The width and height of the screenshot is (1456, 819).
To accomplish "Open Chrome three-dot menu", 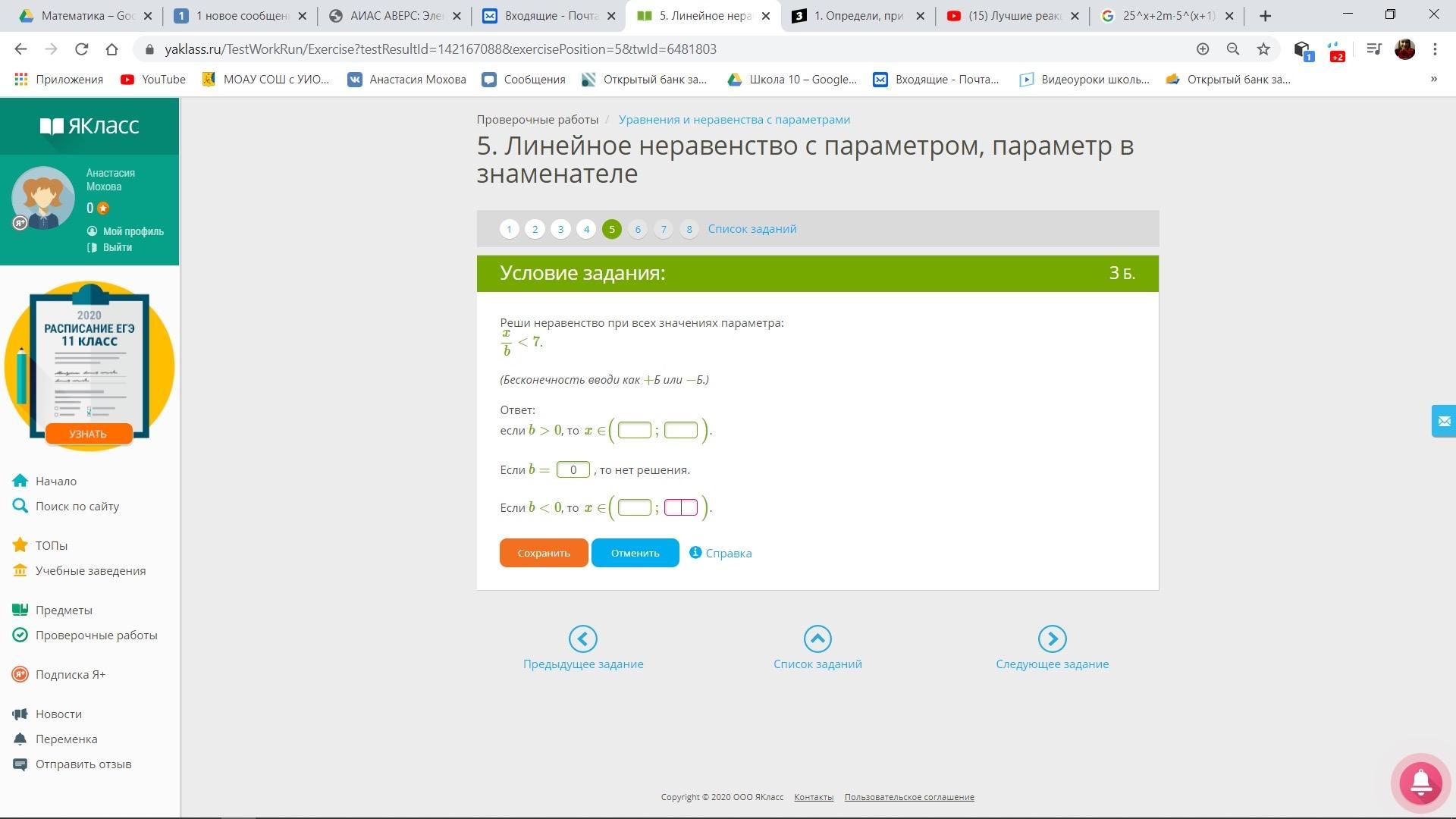I will pyautogui.click(x=1434, y=49).
